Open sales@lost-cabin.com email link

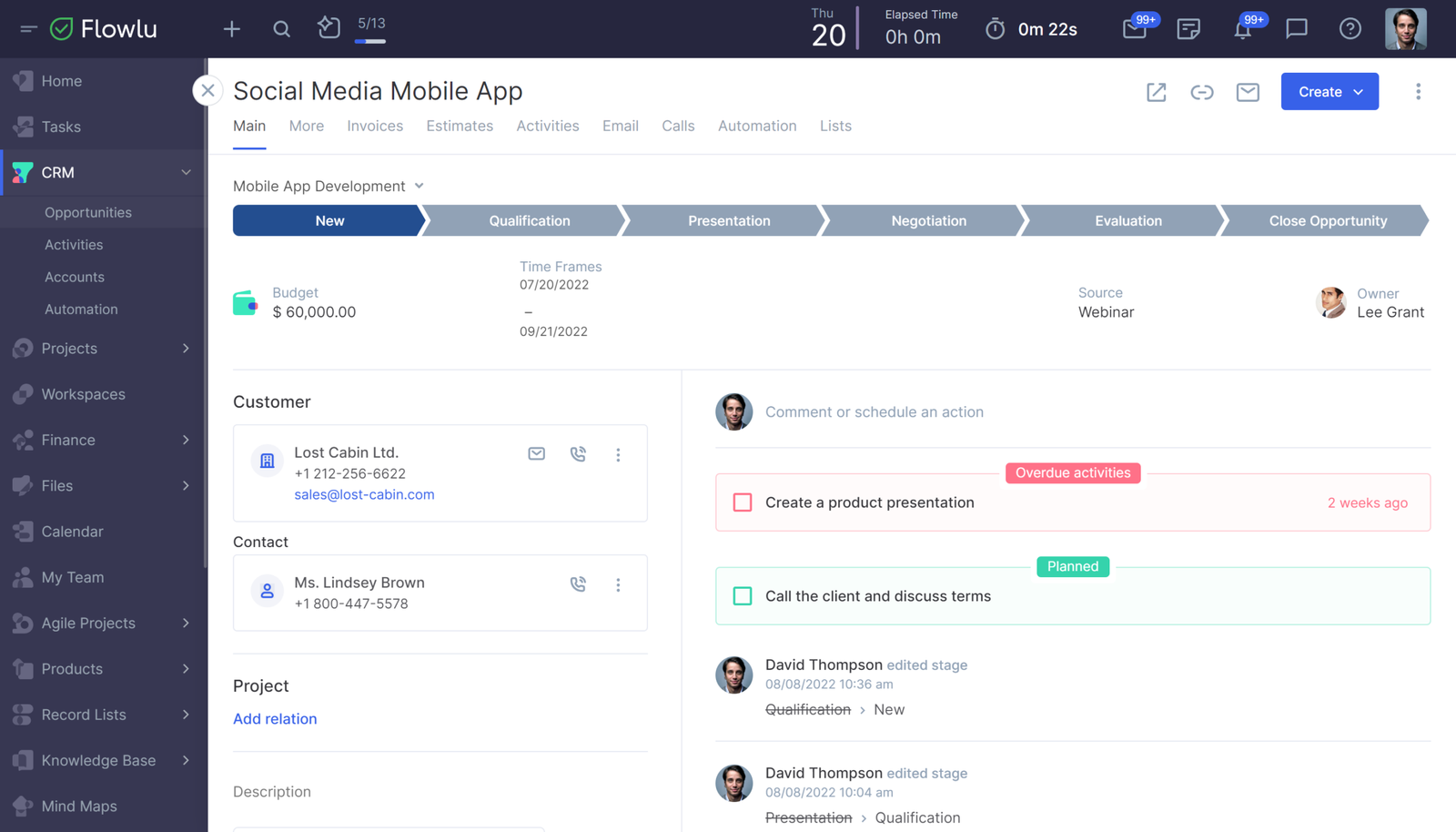pos(364,494)
